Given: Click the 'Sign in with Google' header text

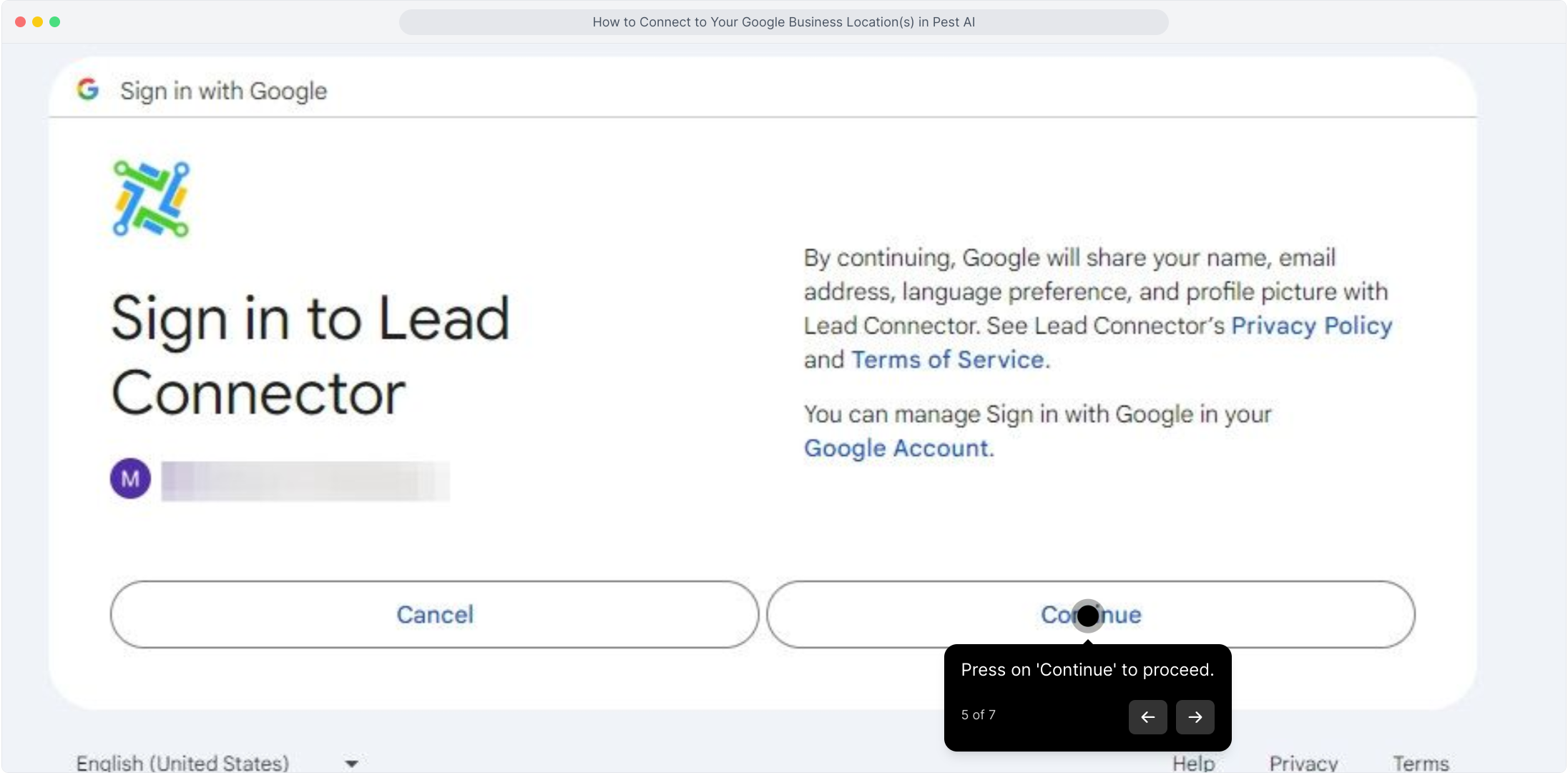Looking at the screenshot, I should 223,91.
